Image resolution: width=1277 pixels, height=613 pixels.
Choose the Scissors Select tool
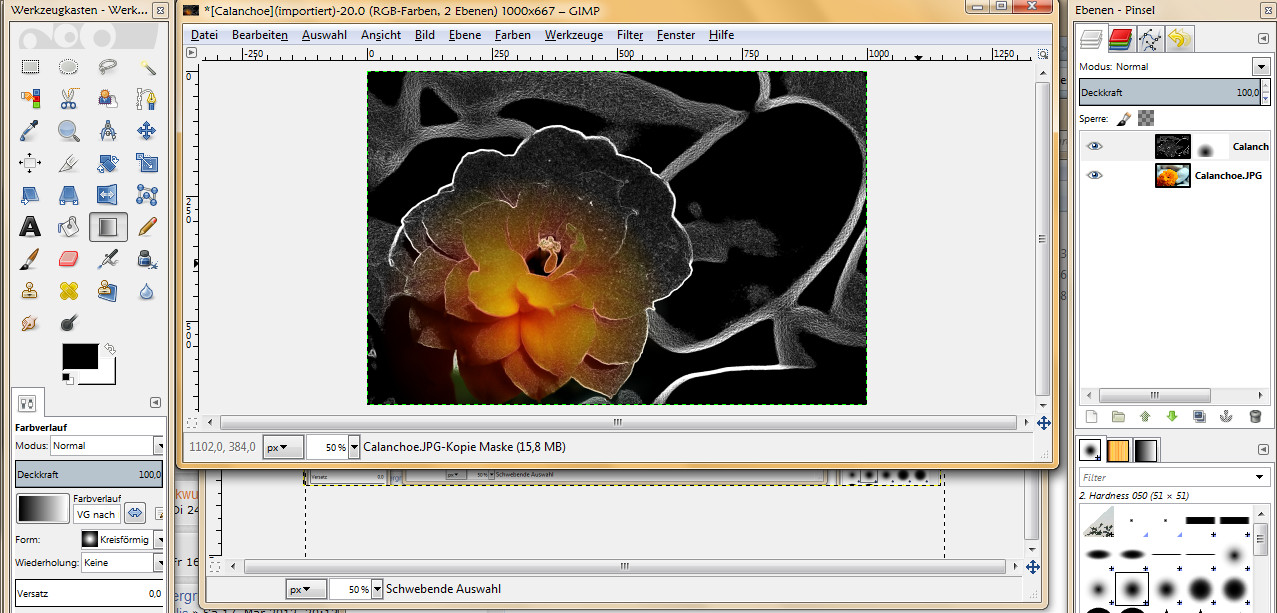click(68, 99)
